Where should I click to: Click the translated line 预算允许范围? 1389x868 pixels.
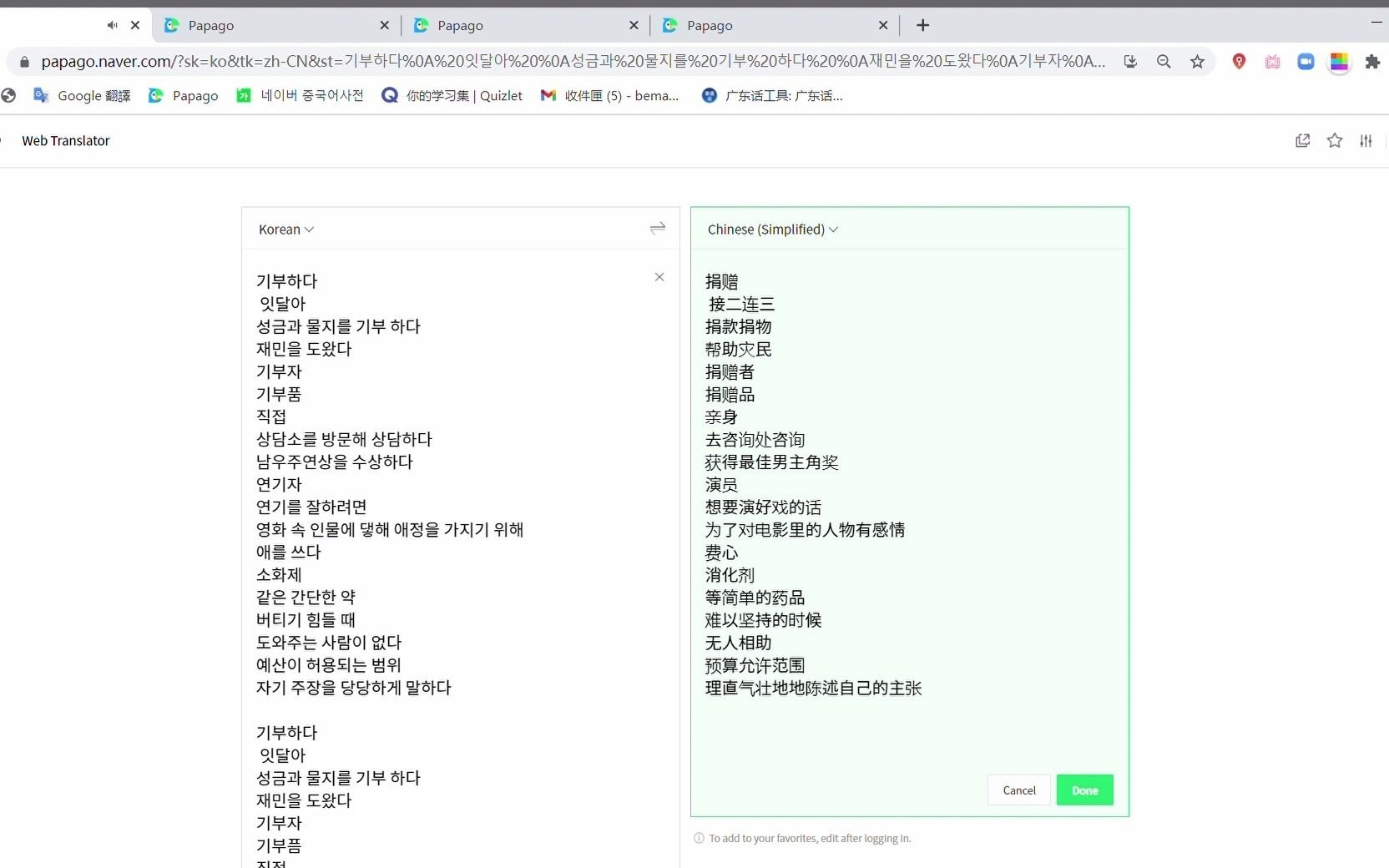pos(755,665)
